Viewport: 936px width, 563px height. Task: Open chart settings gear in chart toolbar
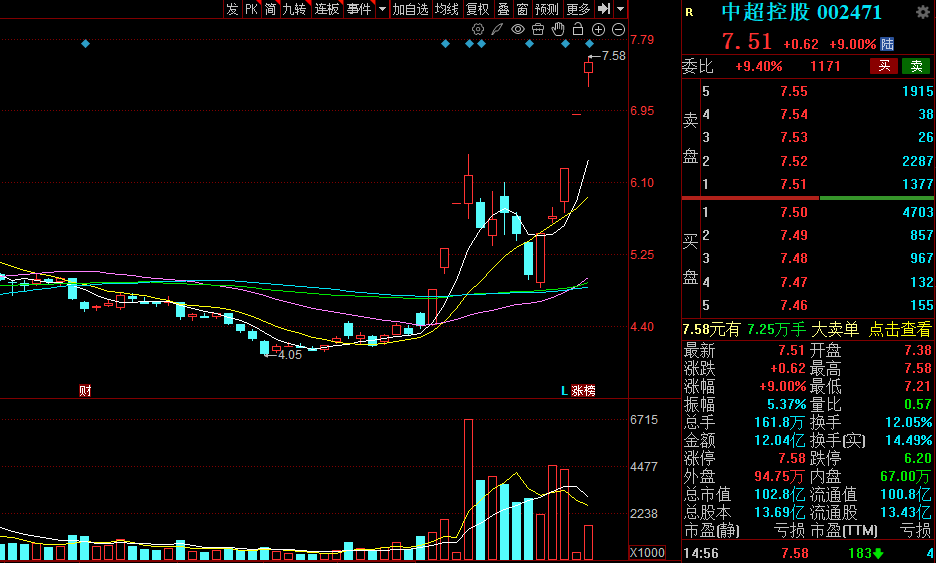(x=478, y=30)
